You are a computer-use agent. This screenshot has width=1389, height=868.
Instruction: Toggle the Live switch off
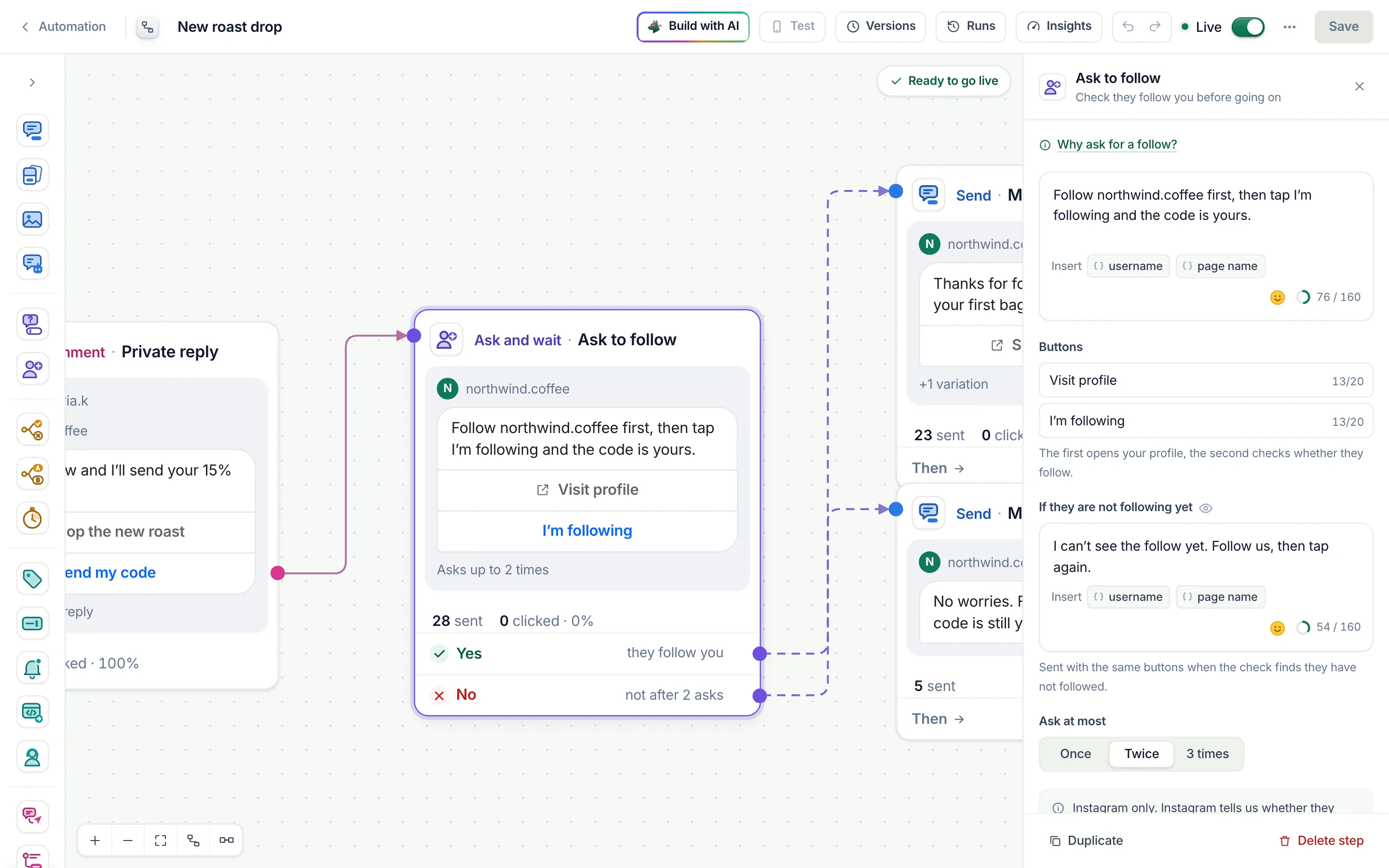tap(1248, 27)
